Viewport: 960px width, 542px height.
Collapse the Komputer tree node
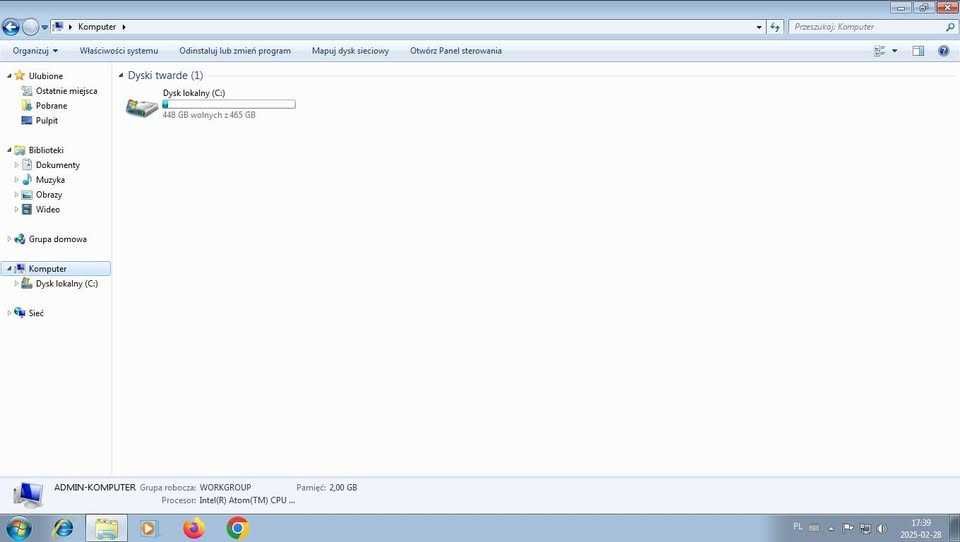click(9, 269)
